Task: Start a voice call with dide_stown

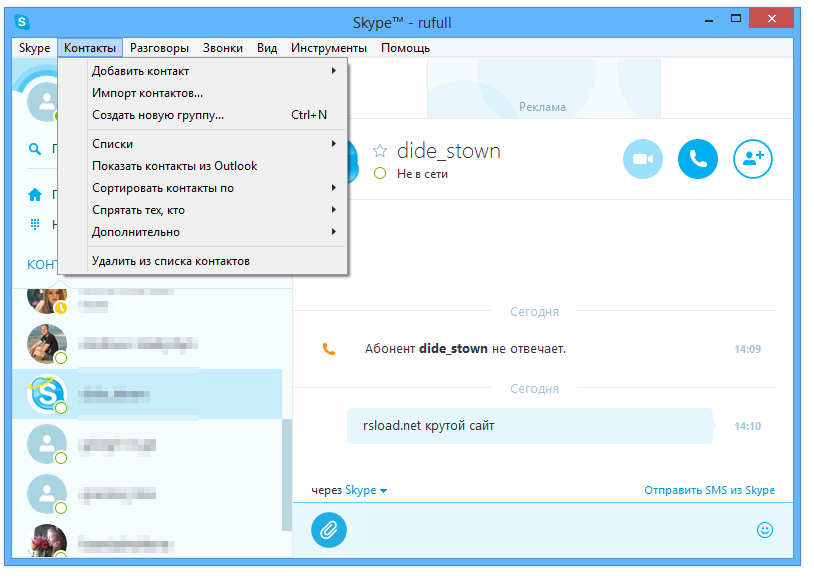Action: point(698,159)
